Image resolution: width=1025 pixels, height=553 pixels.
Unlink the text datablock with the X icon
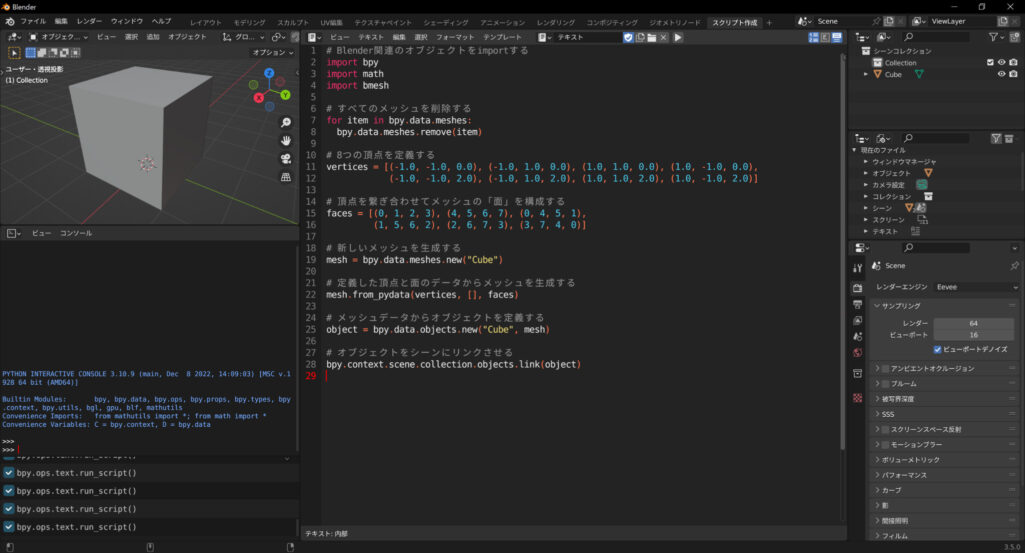tap(664, 37)
